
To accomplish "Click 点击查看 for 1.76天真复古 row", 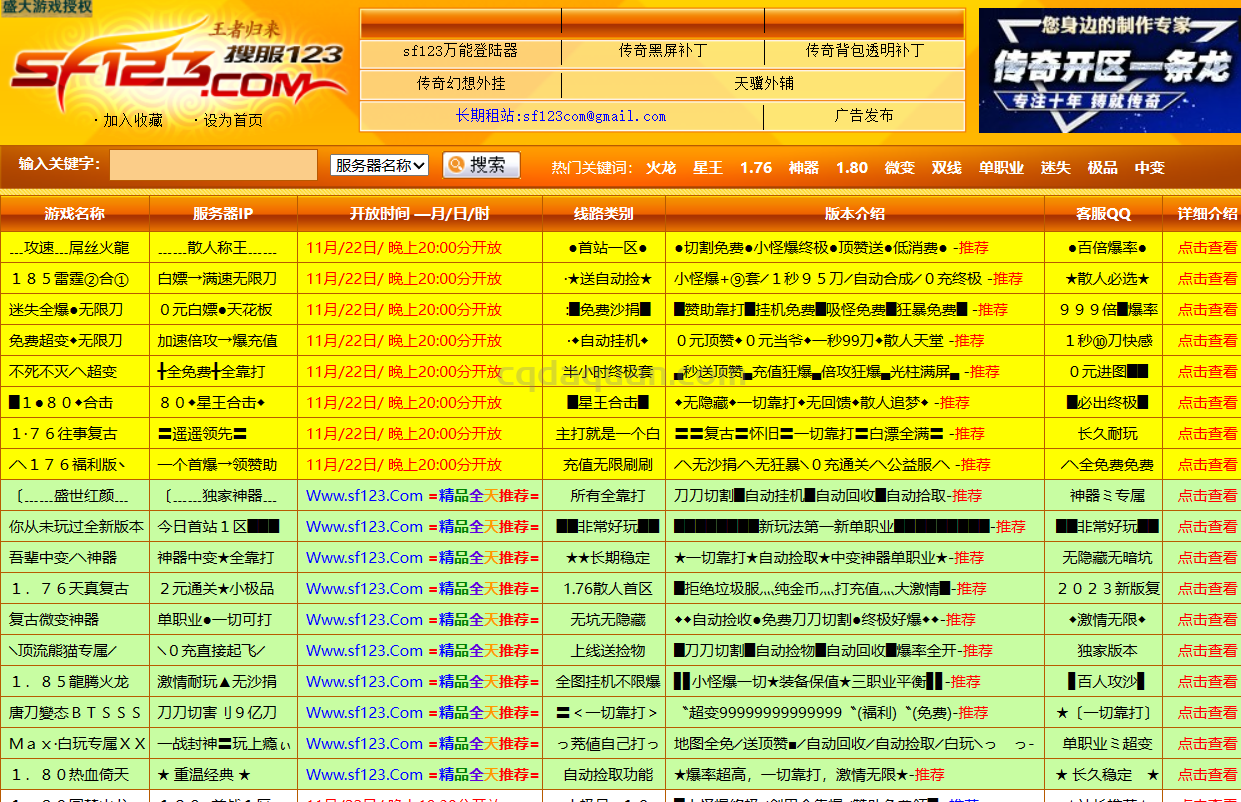I will (1207, 589).
